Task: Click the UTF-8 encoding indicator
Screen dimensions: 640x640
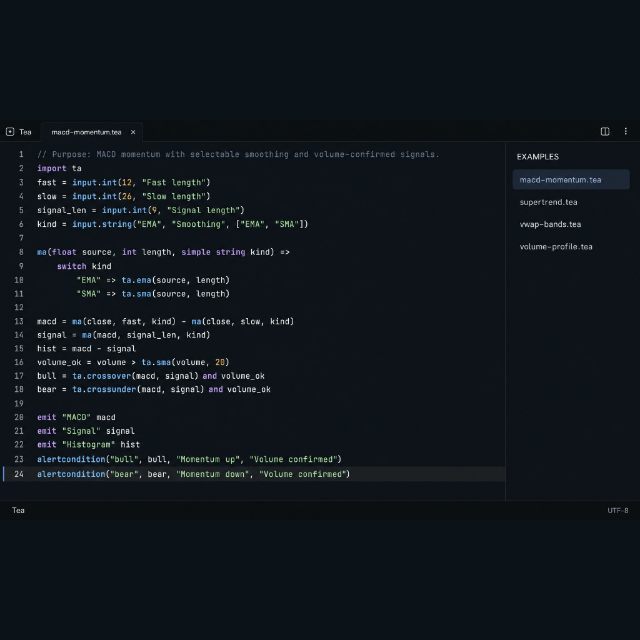Action: pyautogui.click(x=618, y=510)
